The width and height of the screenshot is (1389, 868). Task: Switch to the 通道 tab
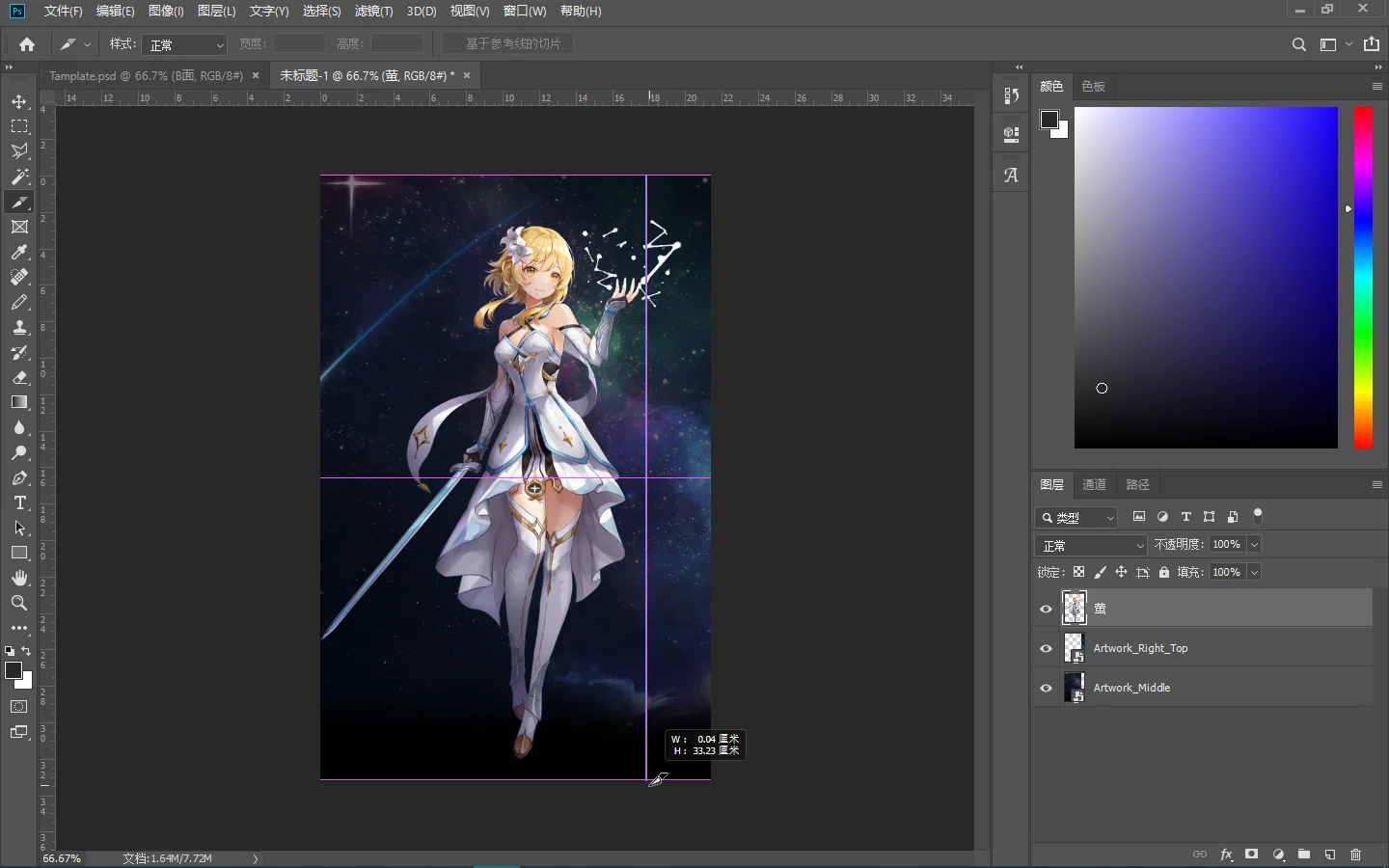[x=1094, y=484]
